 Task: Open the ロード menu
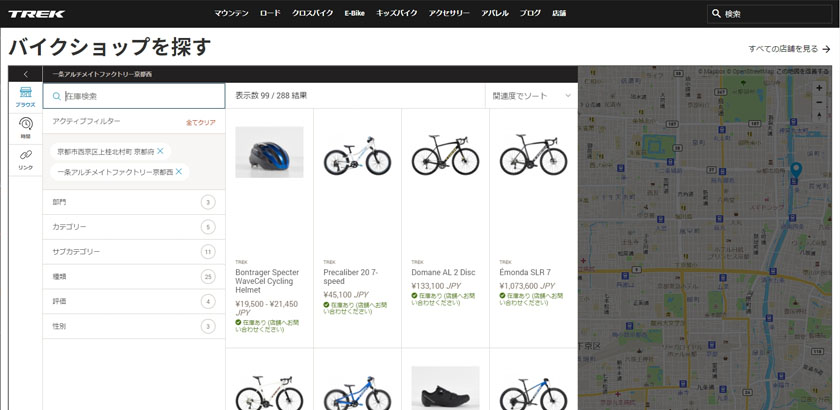270,13
